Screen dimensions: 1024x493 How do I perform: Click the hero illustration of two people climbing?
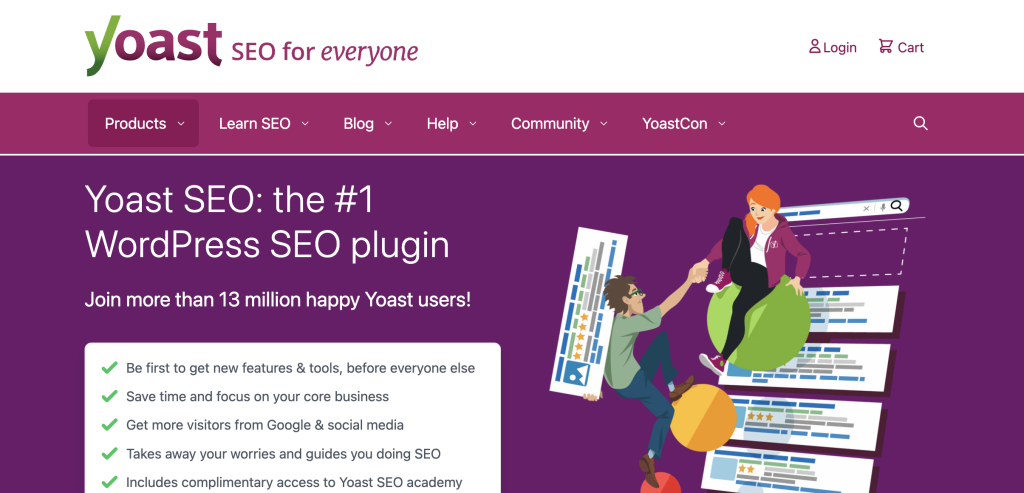coord(735,340)
